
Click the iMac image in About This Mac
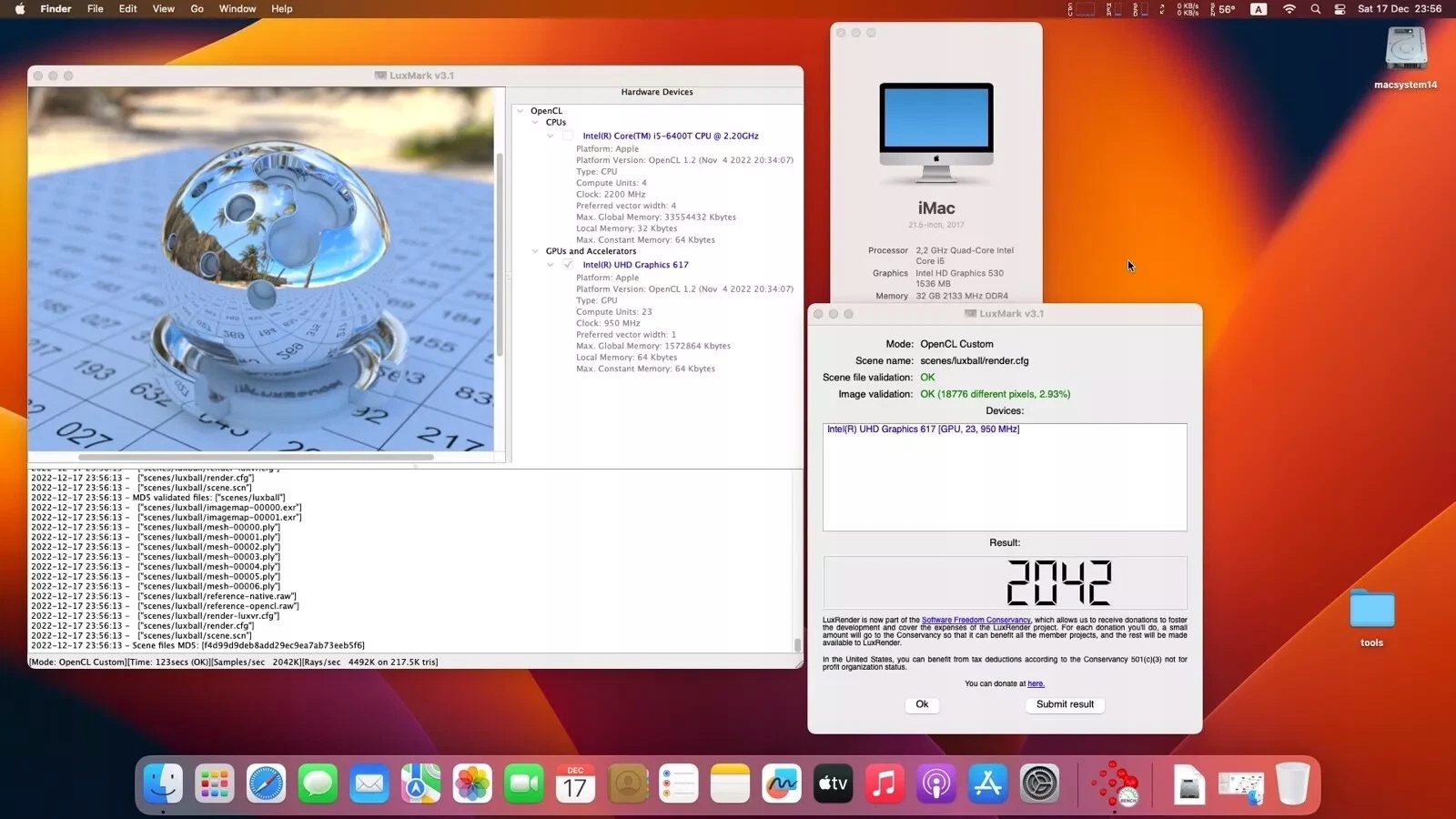coord(936,135)
